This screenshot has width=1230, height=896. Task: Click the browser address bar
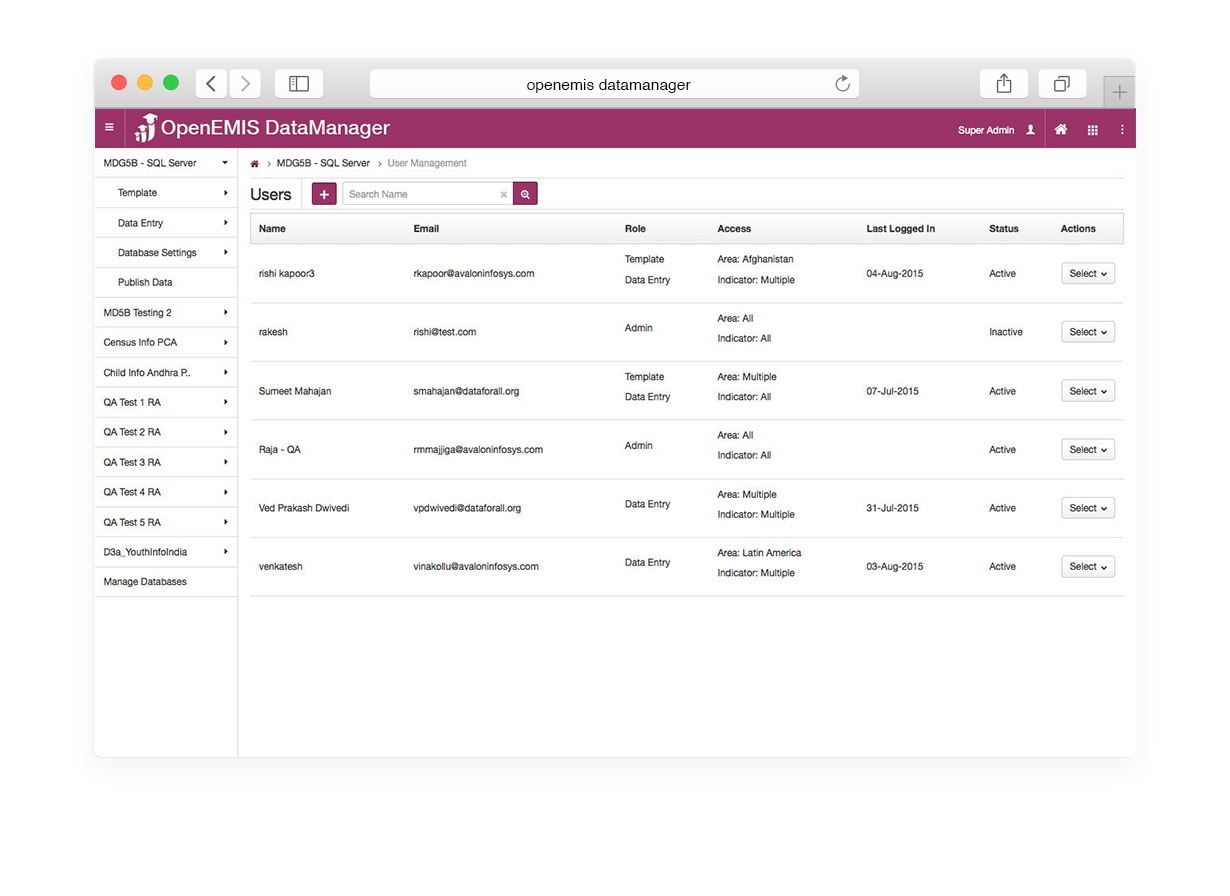coord(614,84)
